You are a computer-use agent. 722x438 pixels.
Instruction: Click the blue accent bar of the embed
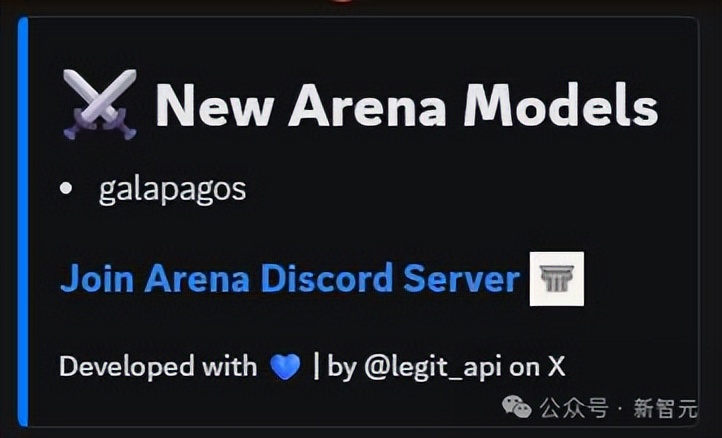coord(23,222)
